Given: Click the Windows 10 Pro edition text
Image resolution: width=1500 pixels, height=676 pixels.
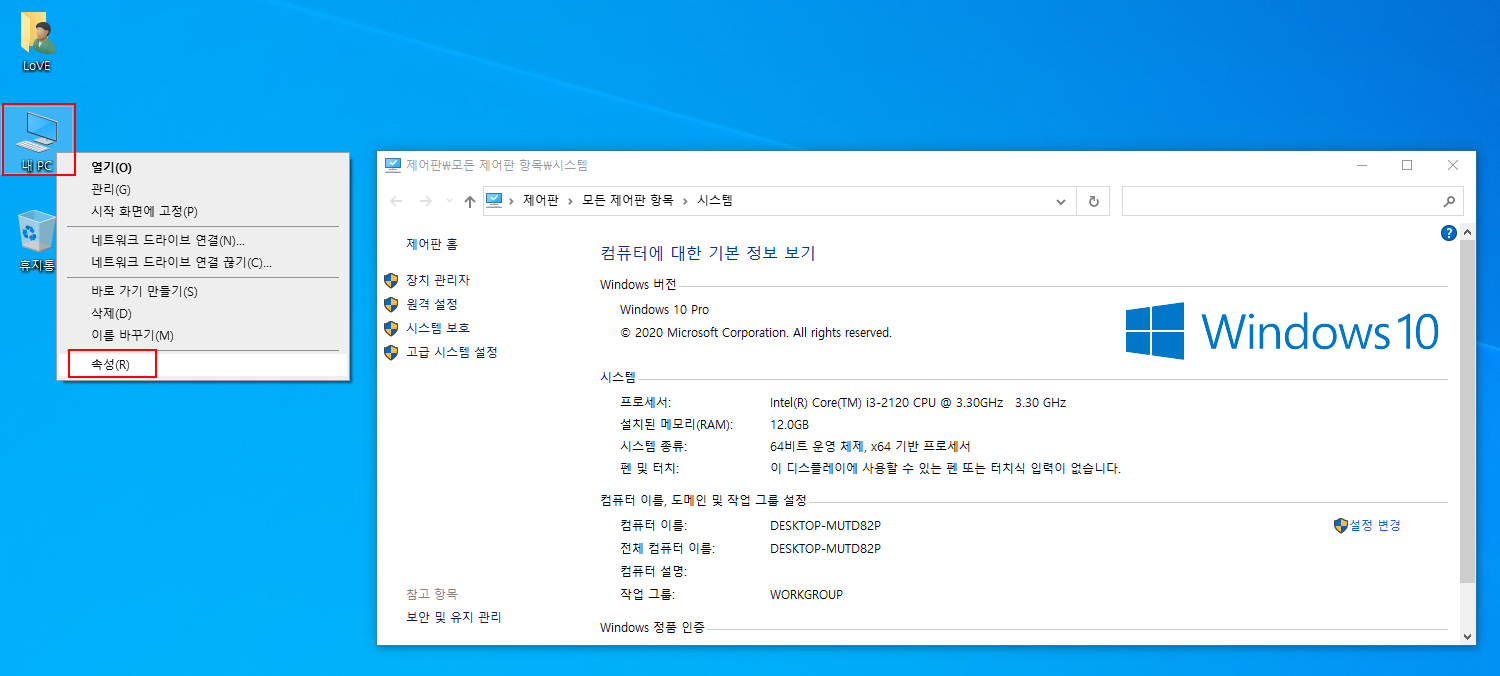Looking at the screenshot, I should click(664, 310).
